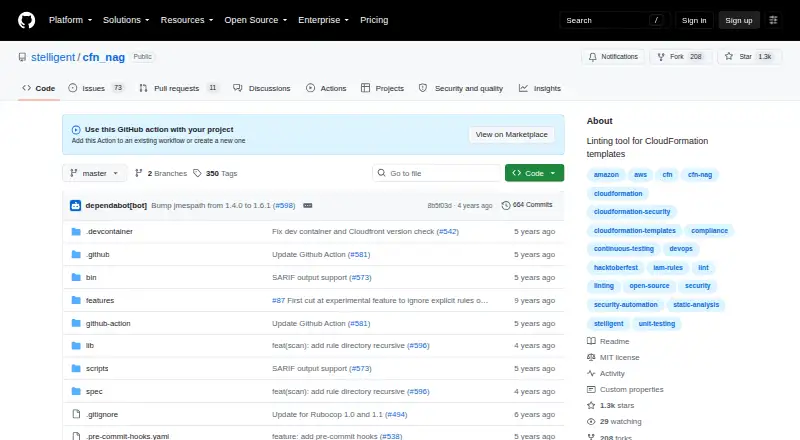The image size is (800, 440).
Task: Open the GitHub home logo
Action: coord(27,20)
